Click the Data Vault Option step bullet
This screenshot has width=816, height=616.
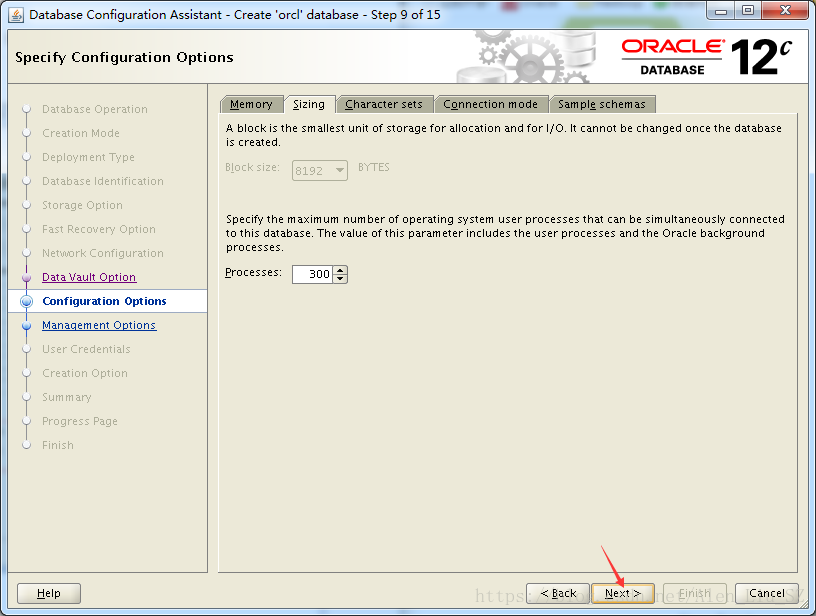(x=27, y=277)
